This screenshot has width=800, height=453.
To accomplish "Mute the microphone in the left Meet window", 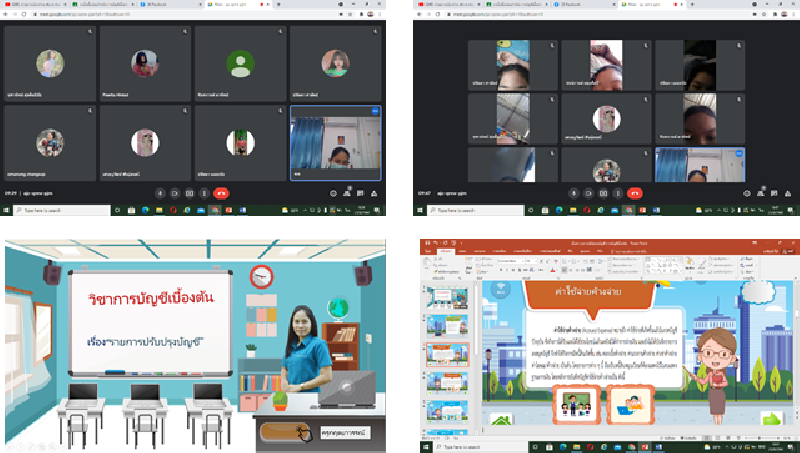I will click(159, 193).
